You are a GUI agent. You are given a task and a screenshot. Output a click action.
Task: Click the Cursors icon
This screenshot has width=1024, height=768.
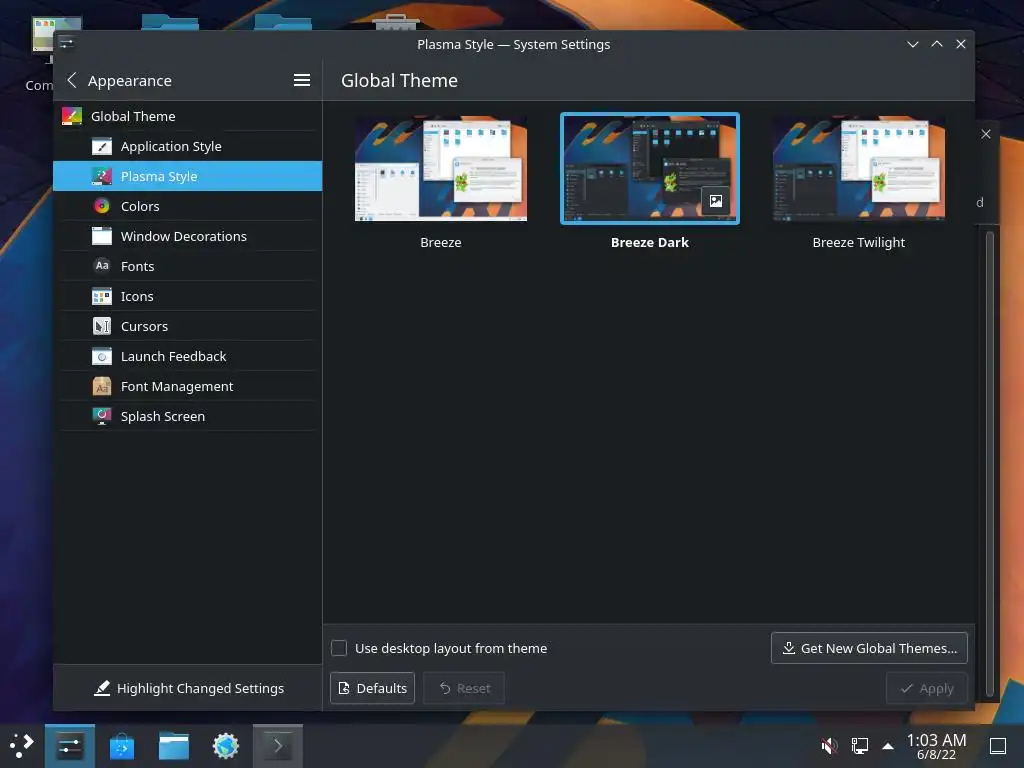pyautogui.click(x=101, y=326)
